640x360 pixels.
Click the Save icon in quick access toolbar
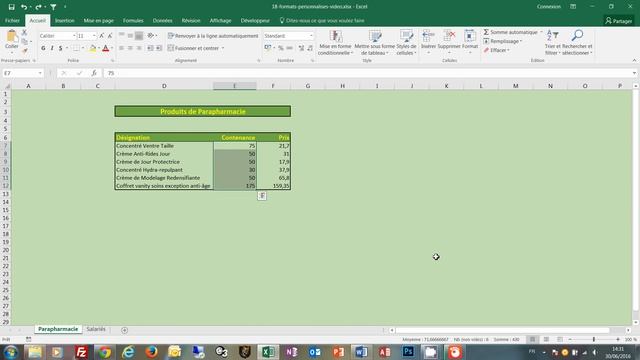(x=11, y=7)
